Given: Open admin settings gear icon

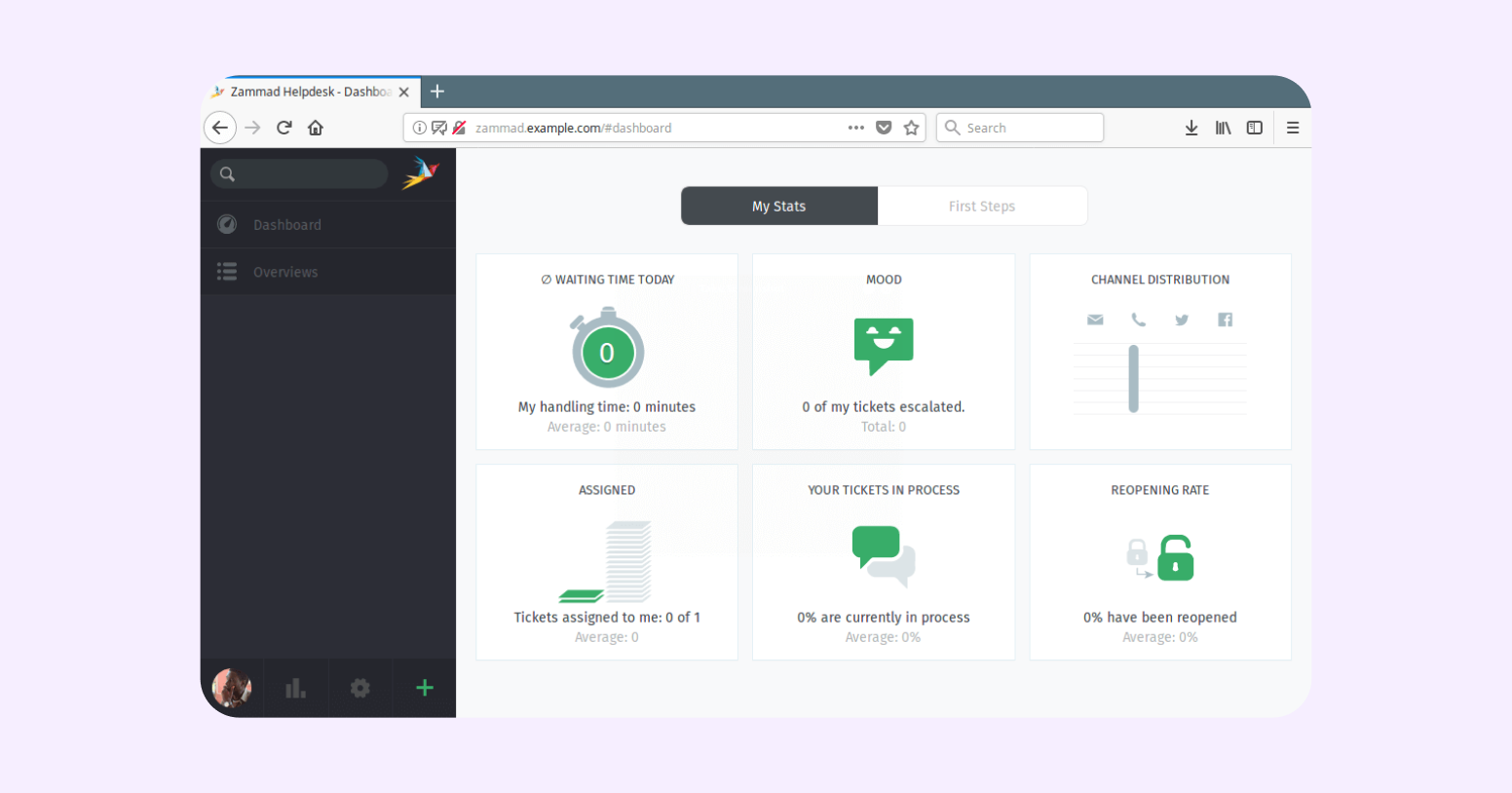Looking at the screenshot, I should click(x=360, y=689).
